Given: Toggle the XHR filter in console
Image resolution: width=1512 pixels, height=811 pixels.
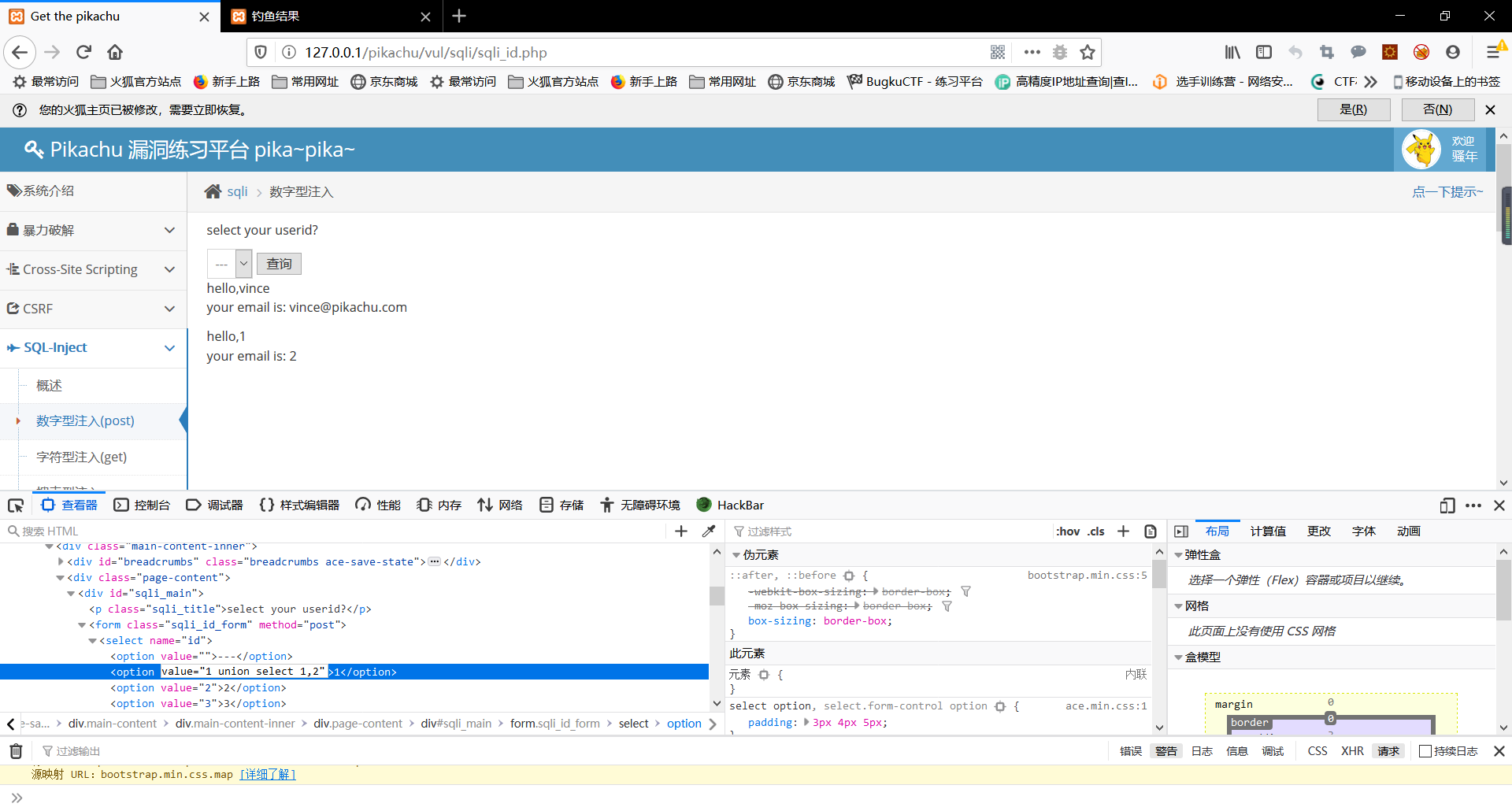Looking at the screenshot, I should click(1352, 751).
